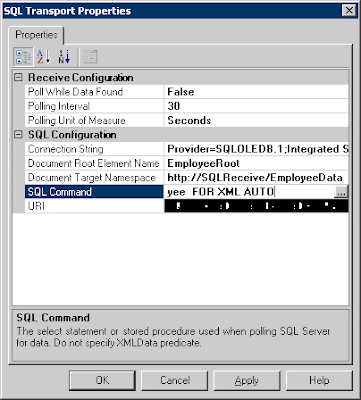Viewport: 361px width, 400px height.
Task: Sort properties alphabetically
Action: tap(43, 57)
